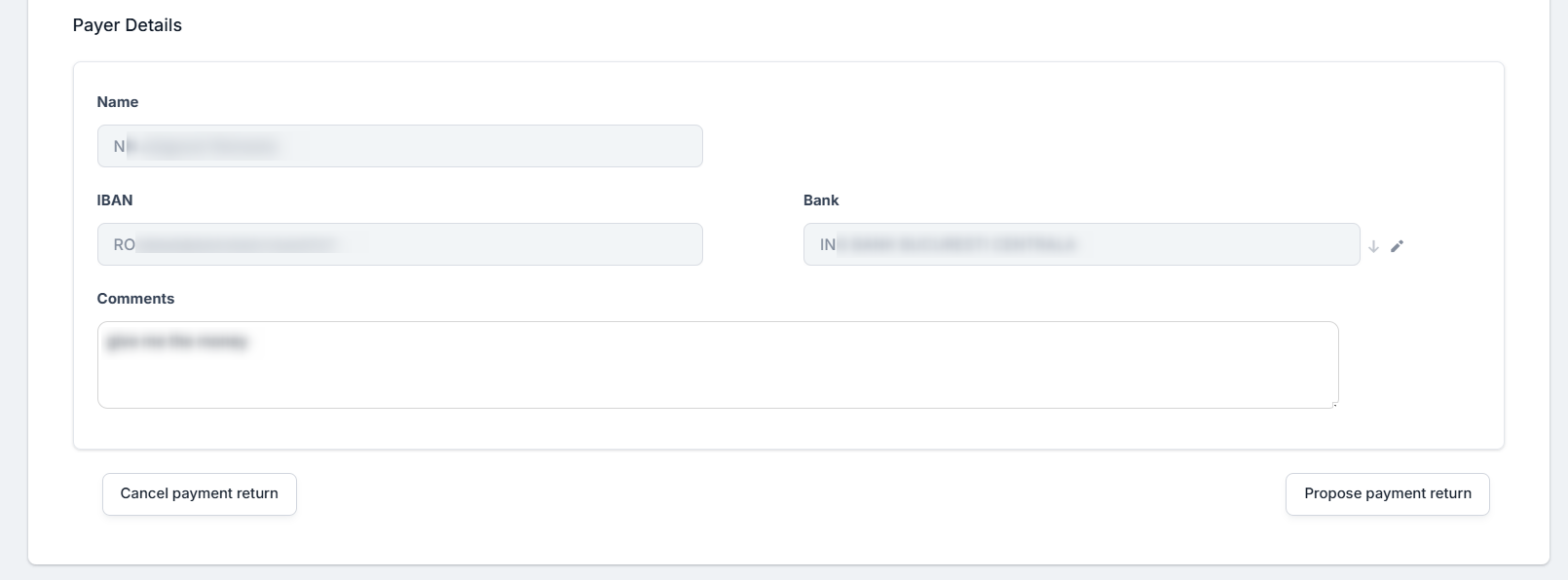Click the down arrow icon beside Bank
The image size is (1568, 580).
[1373, 246]
